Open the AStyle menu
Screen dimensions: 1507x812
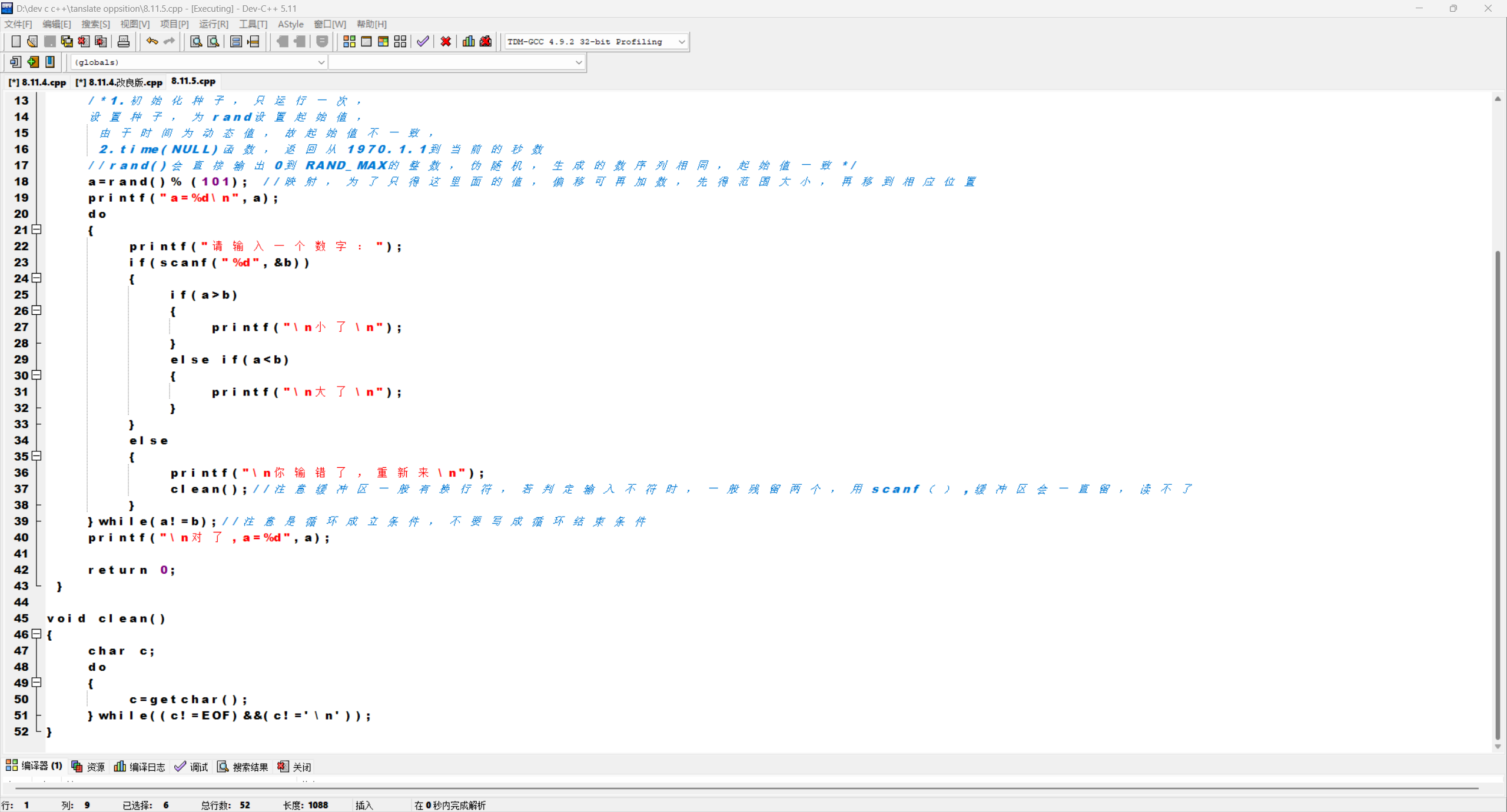290,24
